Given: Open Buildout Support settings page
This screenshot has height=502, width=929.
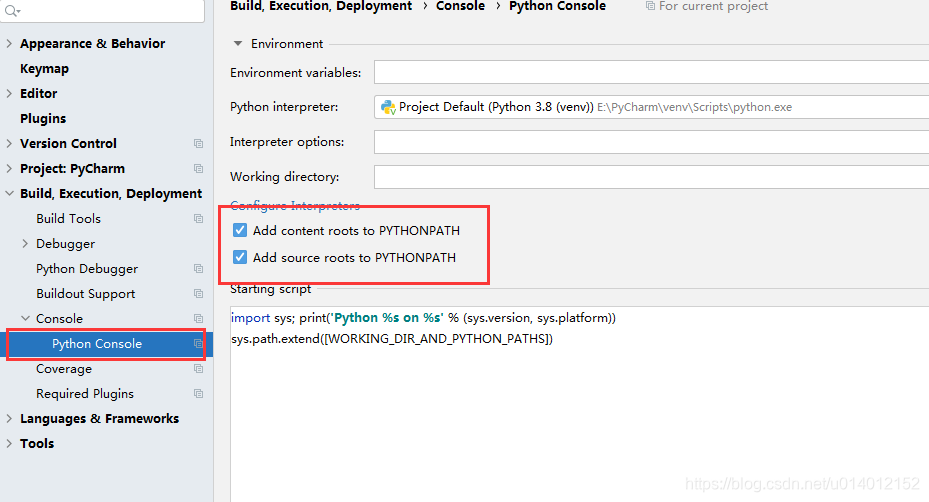Looking at the screenshot, I should [x=85, y=294].
